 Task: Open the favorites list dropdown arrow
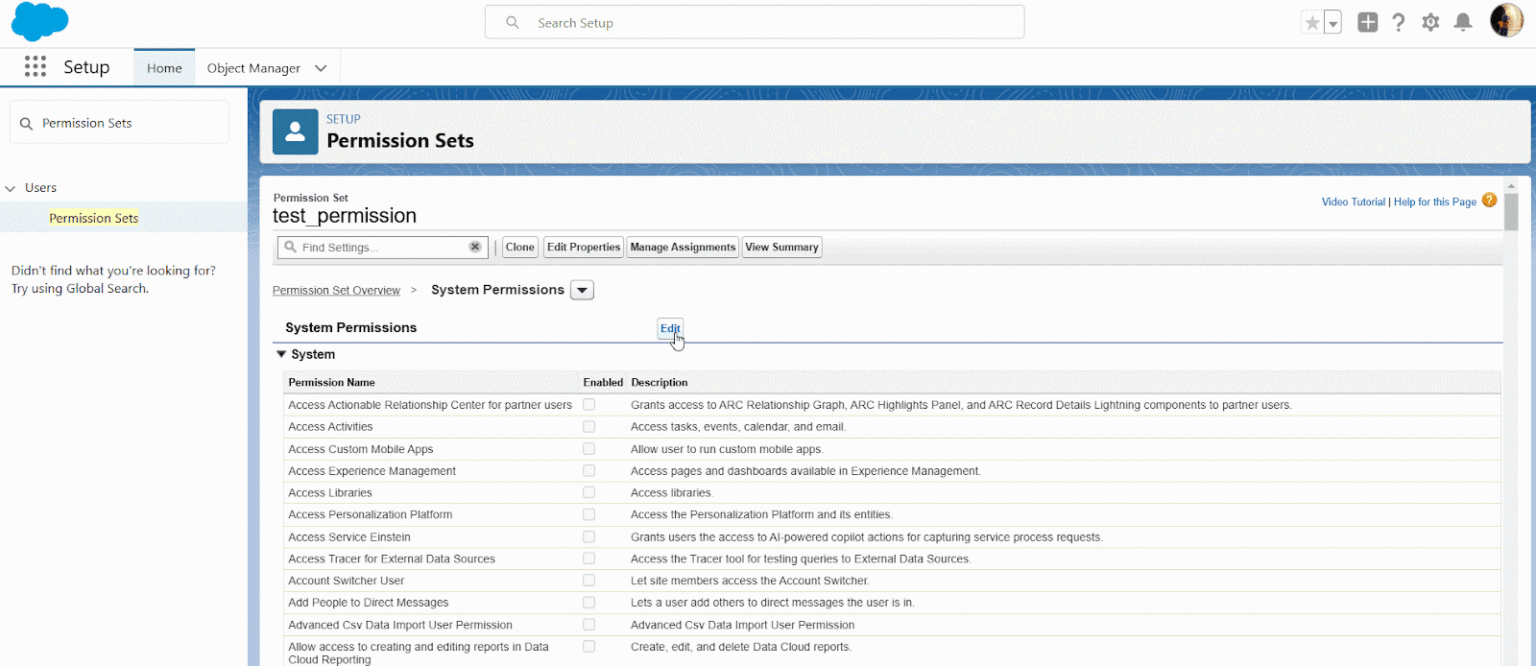coord(1333,23)
